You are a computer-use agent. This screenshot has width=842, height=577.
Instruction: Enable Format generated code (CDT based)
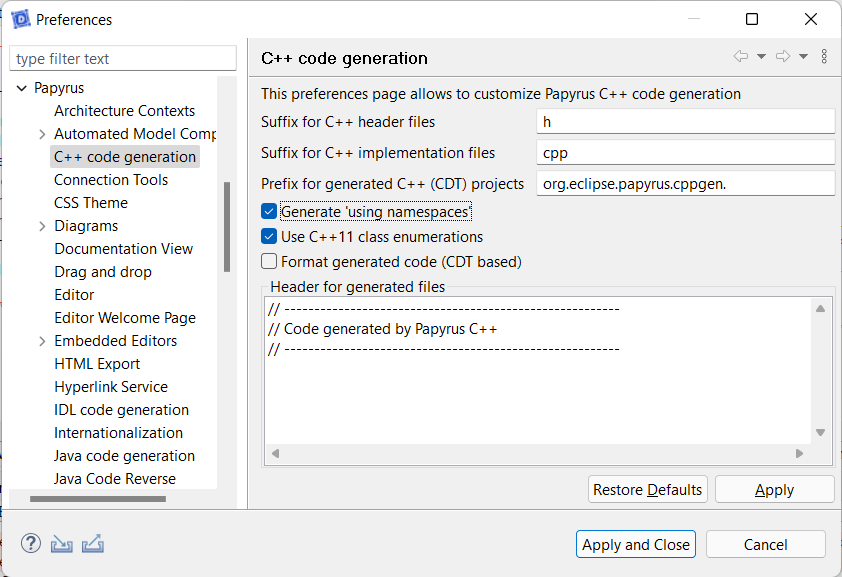pyautogui.click(x=269, y=261)
